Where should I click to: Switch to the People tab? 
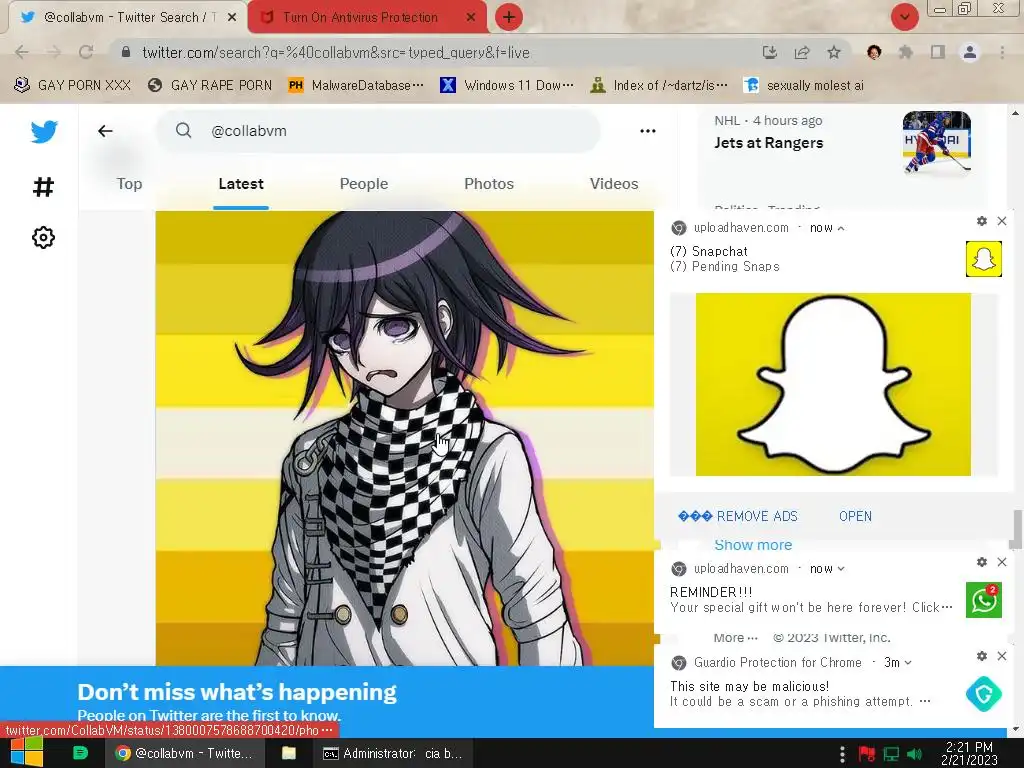(364, 184)
